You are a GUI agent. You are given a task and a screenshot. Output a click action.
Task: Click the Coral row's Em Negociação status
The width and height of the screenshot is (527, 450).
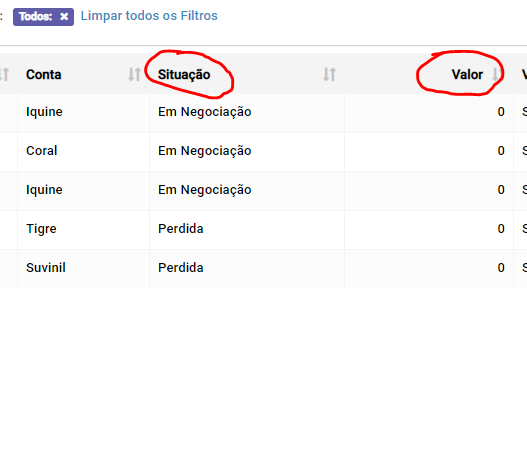point(205,151)
